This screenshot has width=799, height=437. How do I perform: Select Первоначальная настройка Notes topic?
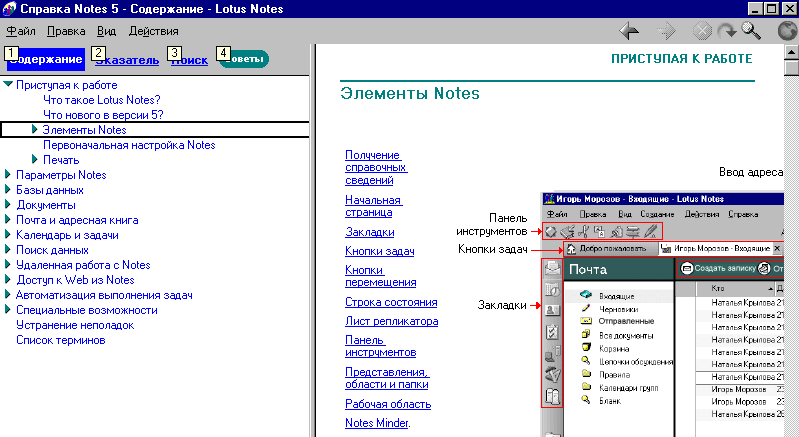pyautogui.click(x=129, y=145)
